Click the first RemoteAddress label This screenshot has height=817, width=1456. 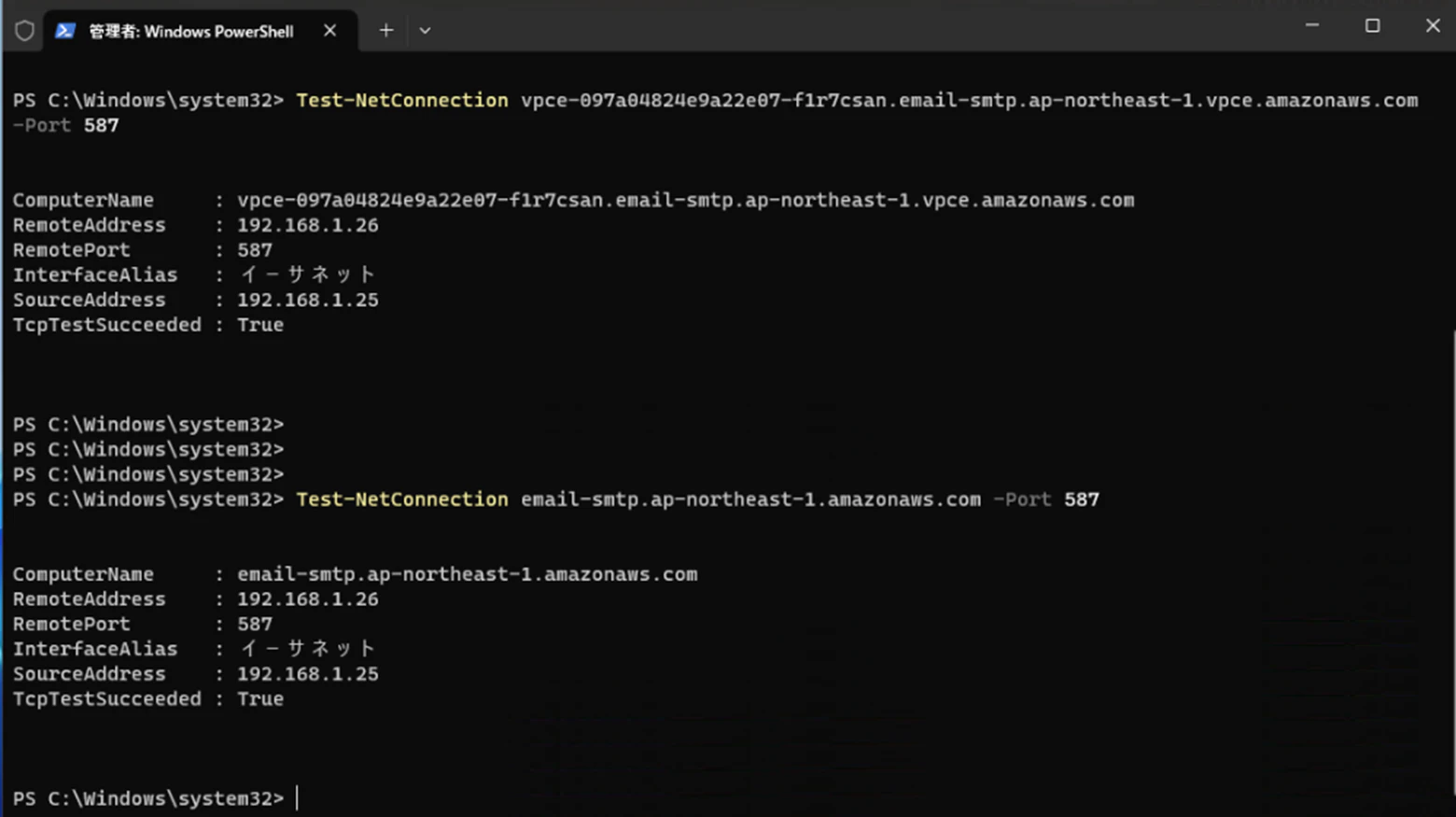(89, 225)
